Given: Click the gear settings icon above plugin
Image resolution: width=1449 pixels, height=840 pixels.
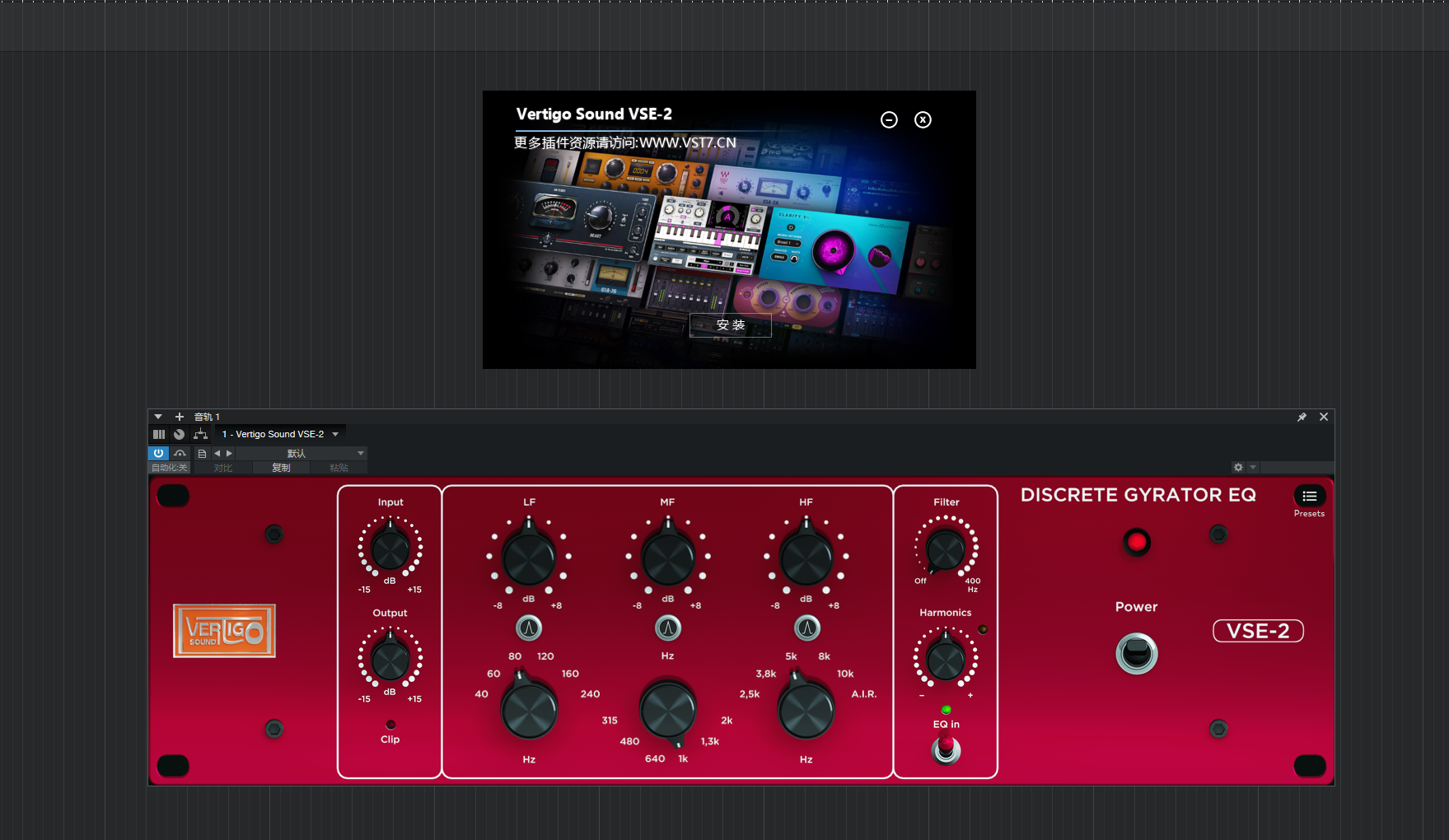Looking at the screenshot, I should (1238, 468).
